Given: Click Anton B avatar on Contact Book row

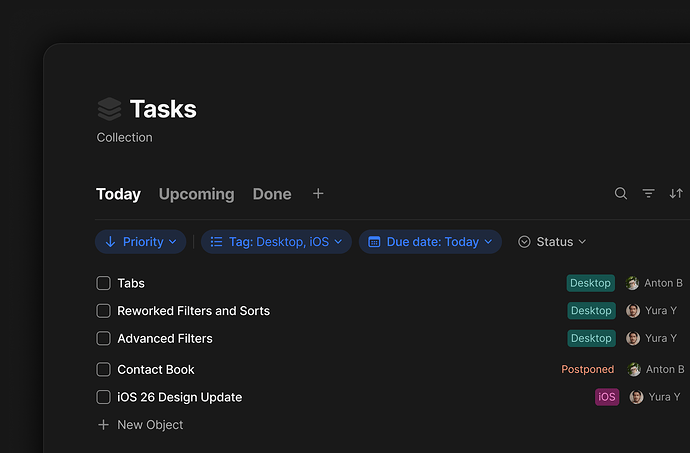Looking at the screenshot, I should [634, 369].
